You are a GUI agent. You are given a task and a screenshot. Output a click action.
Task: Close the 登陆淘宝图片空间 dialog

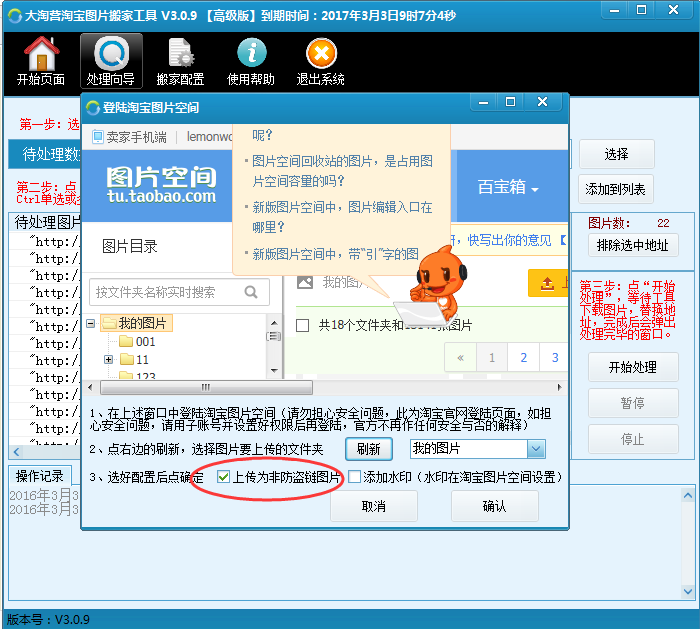[x=542, y=102]
